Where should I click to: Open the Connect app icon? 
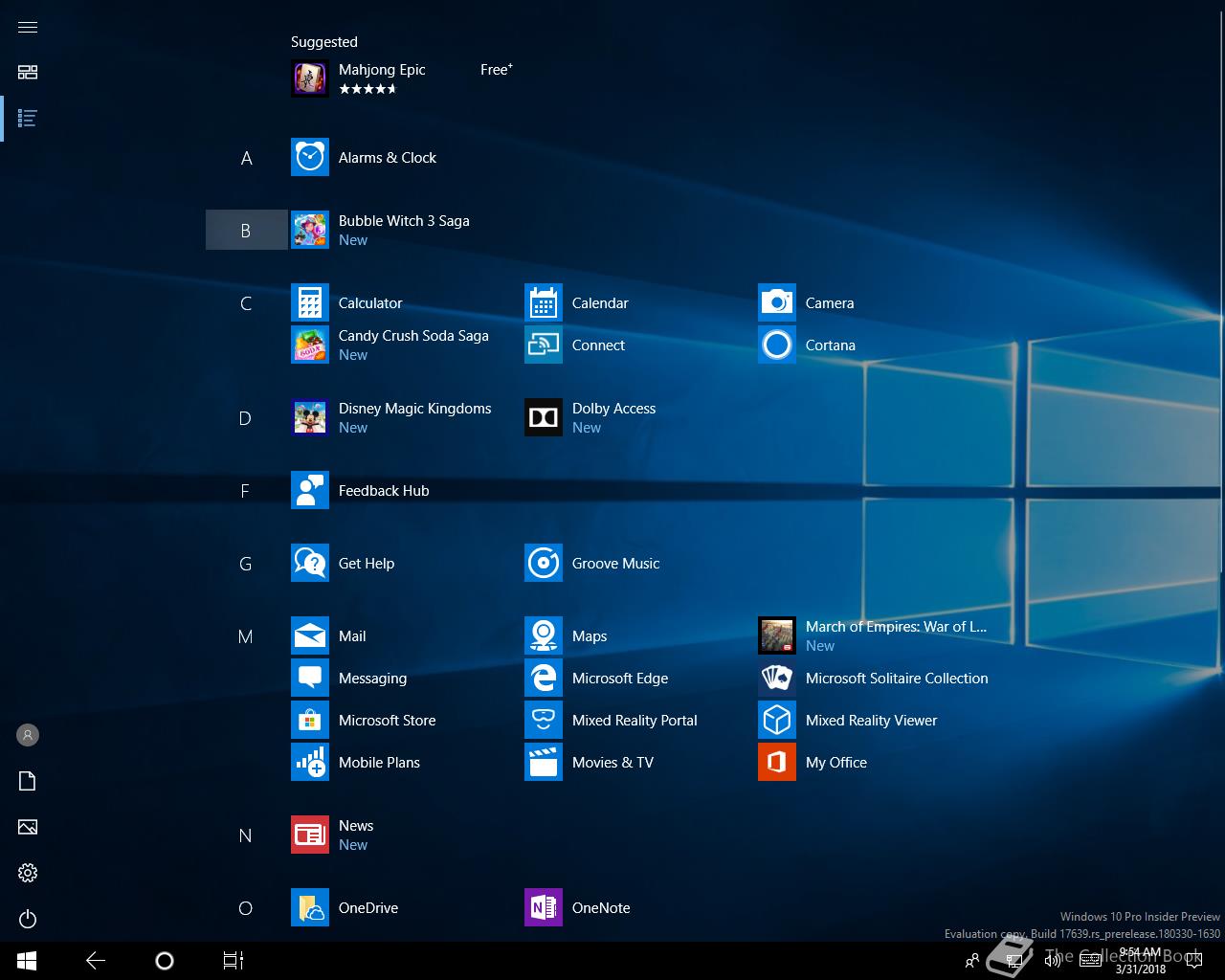coord(544,345)
